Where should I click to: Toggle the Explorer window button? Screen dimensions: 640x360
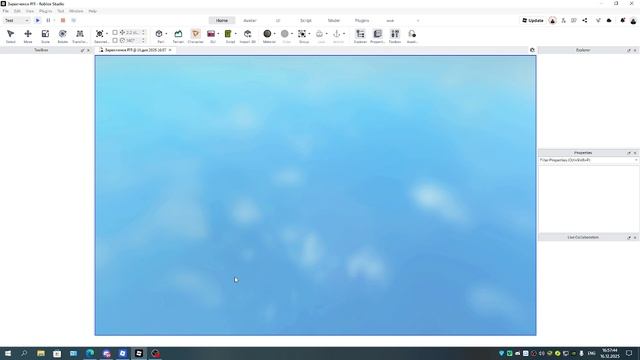click(x=360, y=34)
